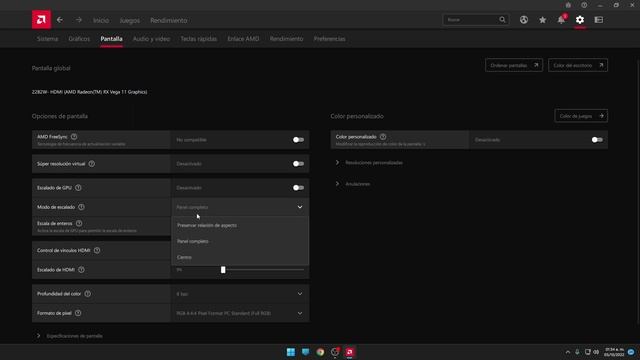This screenshot has width=640, height=360.
Task: Click the taskbar clock and date
Action: [614, 352]
